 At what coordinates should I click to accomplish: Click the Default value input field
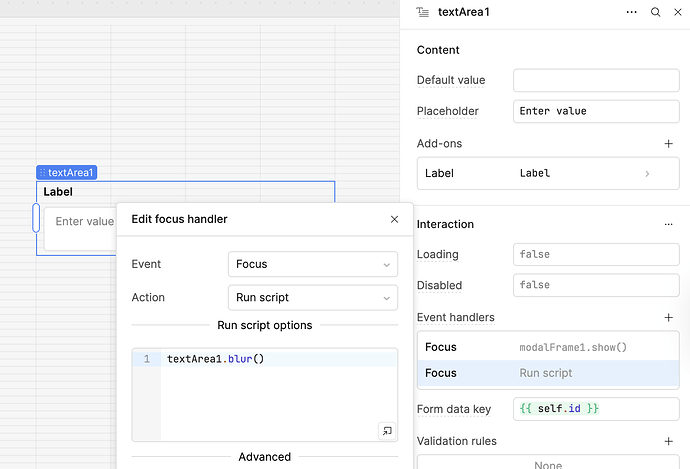595,80
